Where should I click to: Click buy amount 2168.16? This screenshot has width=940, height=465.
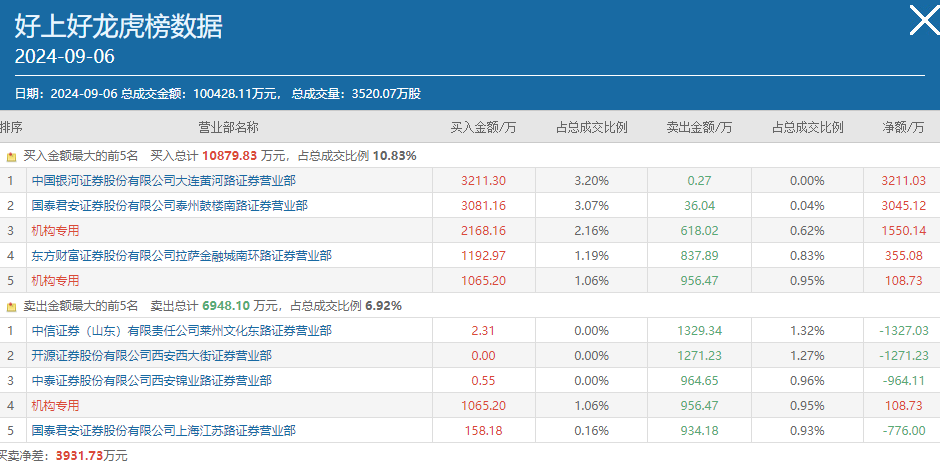click(x=484, y=231)
